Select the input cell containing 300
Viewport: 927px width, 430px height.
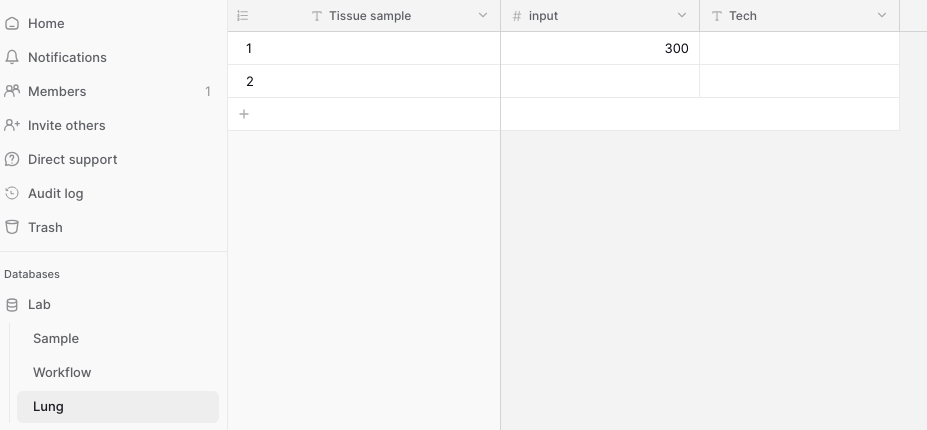coord(600,49)
